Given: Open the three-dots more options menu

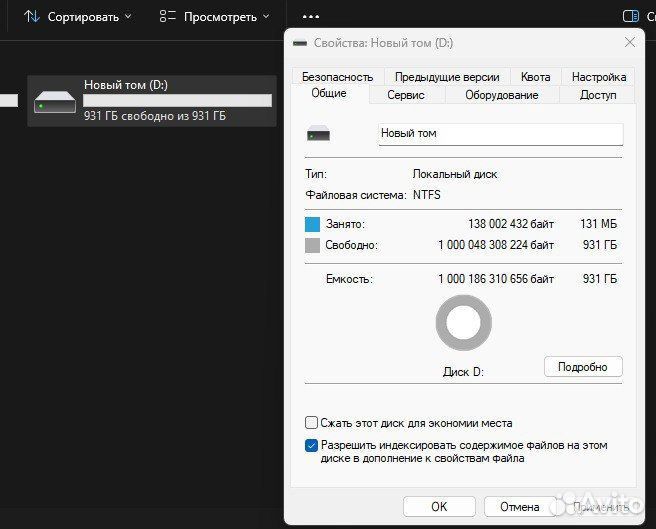Looking at the screenshot, I should point(311,17).
